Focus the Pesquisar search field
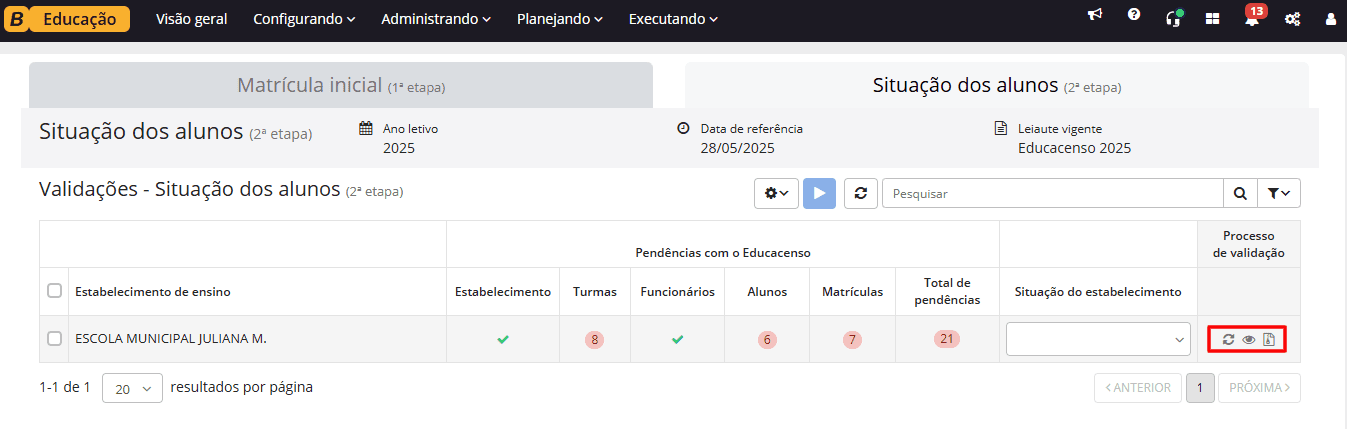The height and width of the screenshot is (429, 1347). [x=1053, y=193]
